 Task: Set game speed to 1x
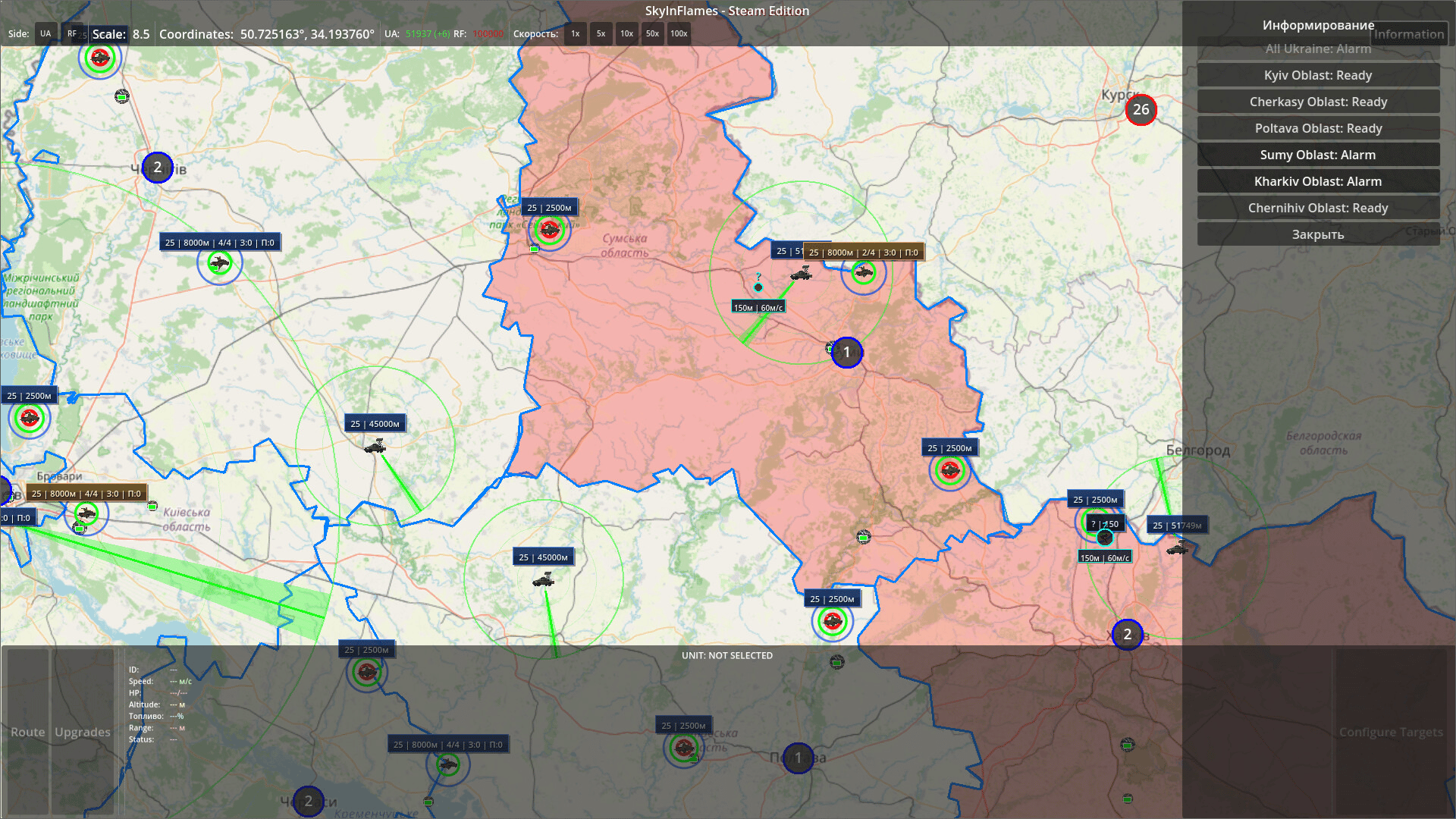pos(575,33)
